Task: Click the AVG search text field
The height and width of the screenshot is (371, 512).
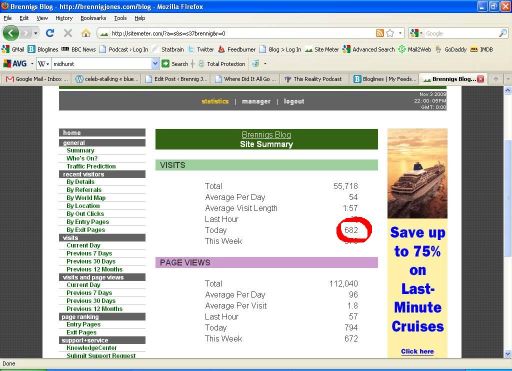Action: coord(101,63)
